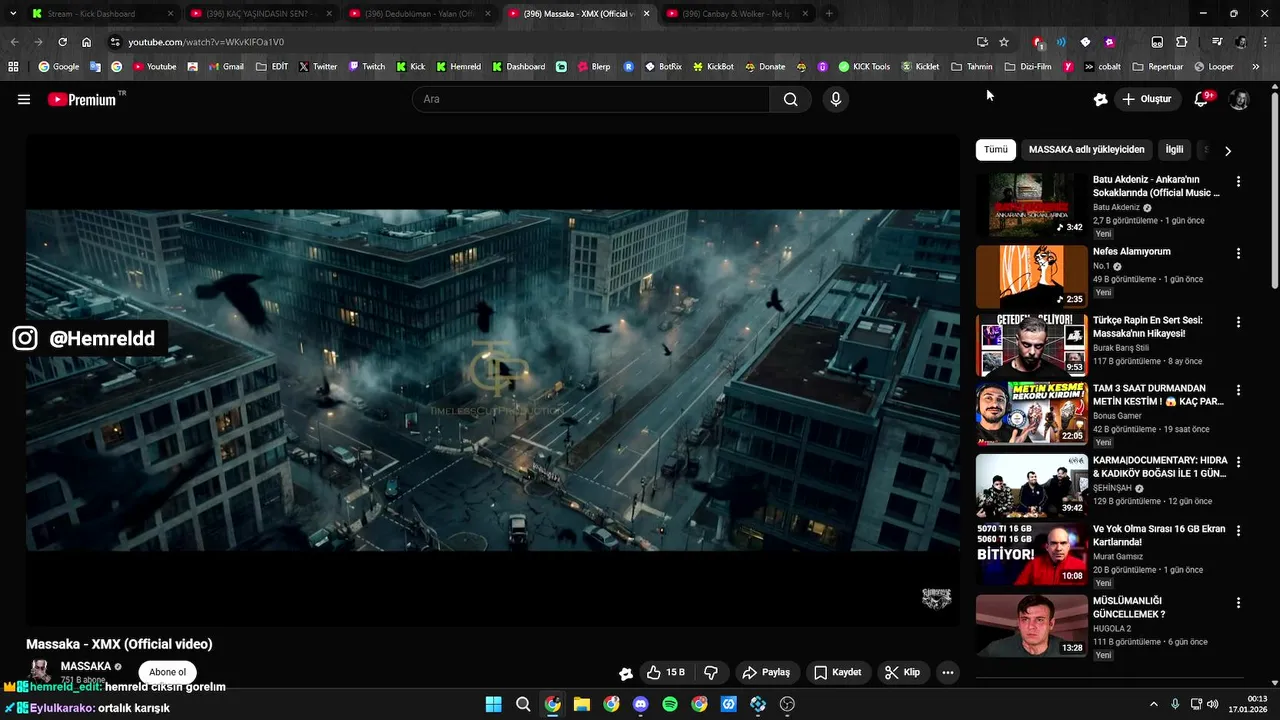Screen dimensions: 1280x720
Task: Open the Tahmin bookmarks folder
Action: 972,67
